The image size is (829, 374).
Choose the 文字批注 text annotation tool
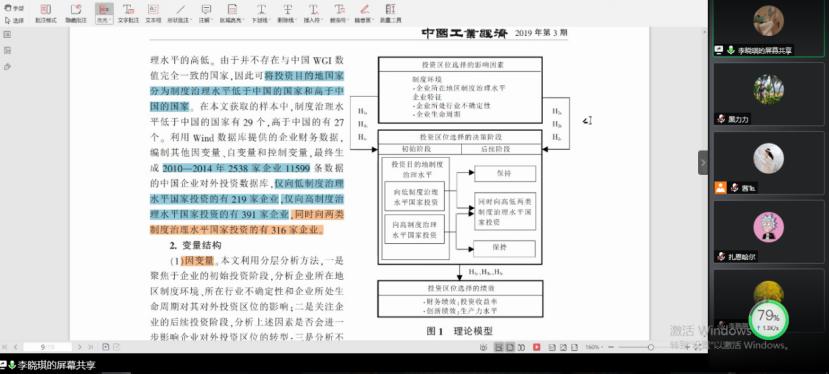click(128, 14)
